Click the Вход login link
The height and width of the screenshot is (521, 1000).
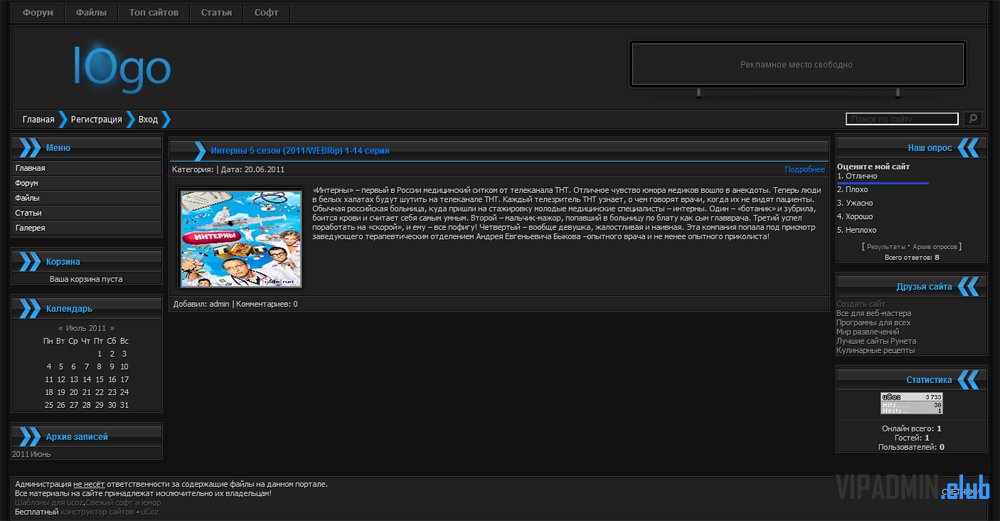point(148,119)
